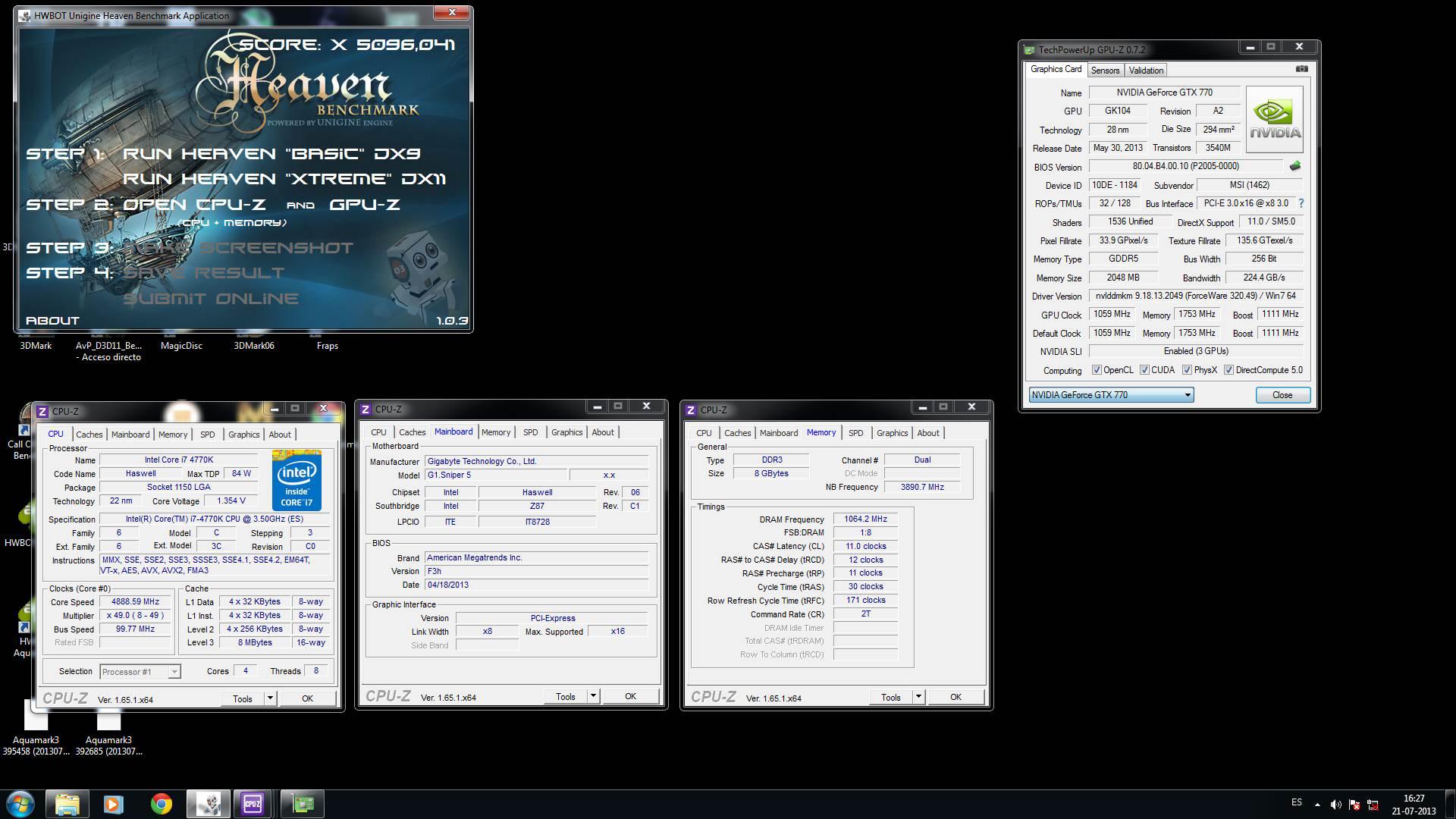Open SPD tab in the Mainboard CPU-Z
1456x819 pixels.
(x=530, y=432)
